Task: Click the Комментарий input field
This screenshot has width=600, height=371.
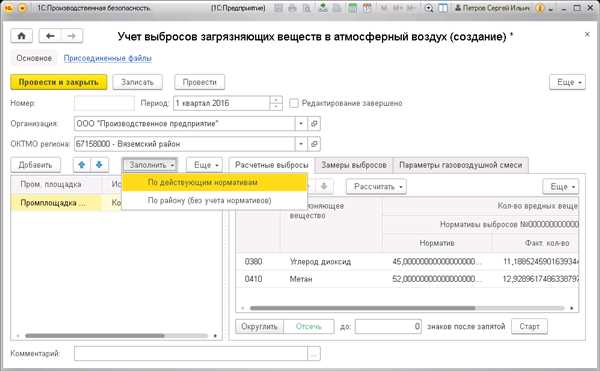Action: [191, 353]
